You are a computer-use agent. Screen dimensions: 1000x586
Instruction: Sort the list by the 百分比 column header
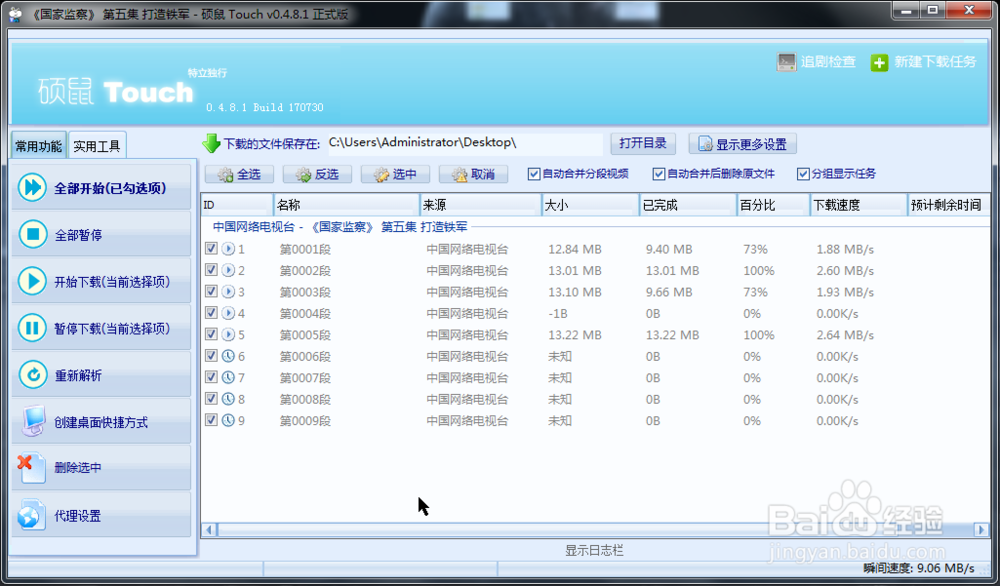coord(773,205)
